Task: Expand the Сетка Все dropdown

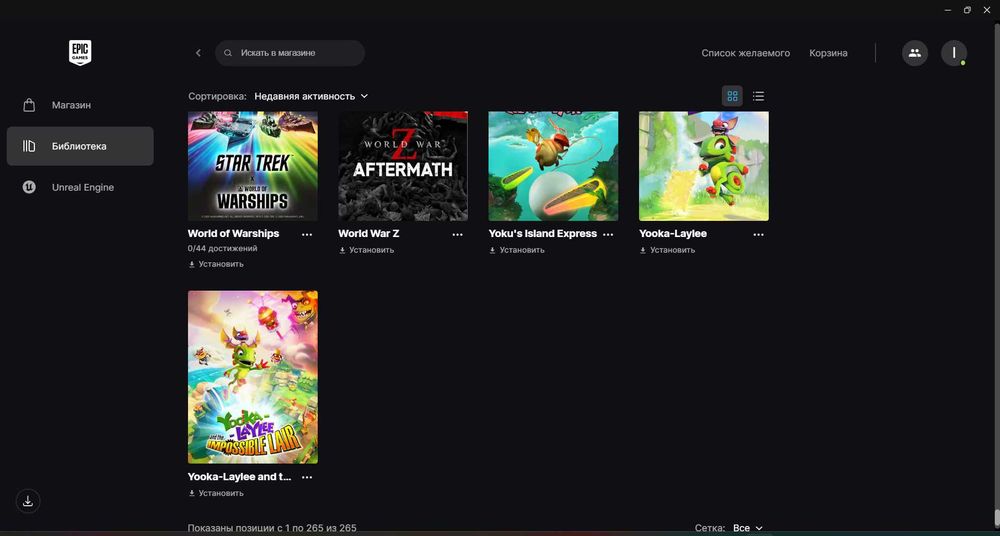Action: click(x=747, y=528)
